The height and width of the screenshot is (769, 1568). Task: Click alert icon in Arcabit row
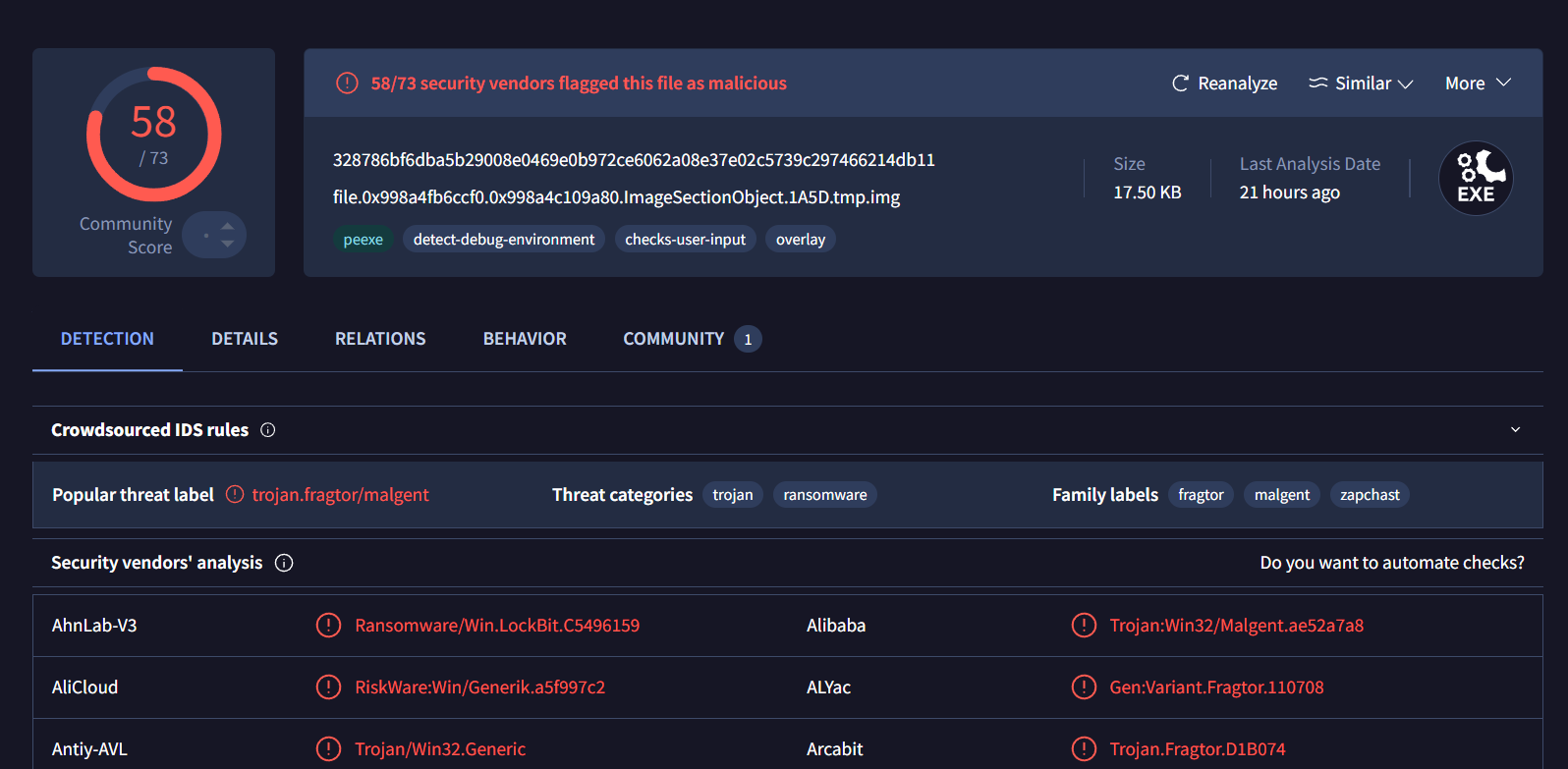pos(1084,748)
